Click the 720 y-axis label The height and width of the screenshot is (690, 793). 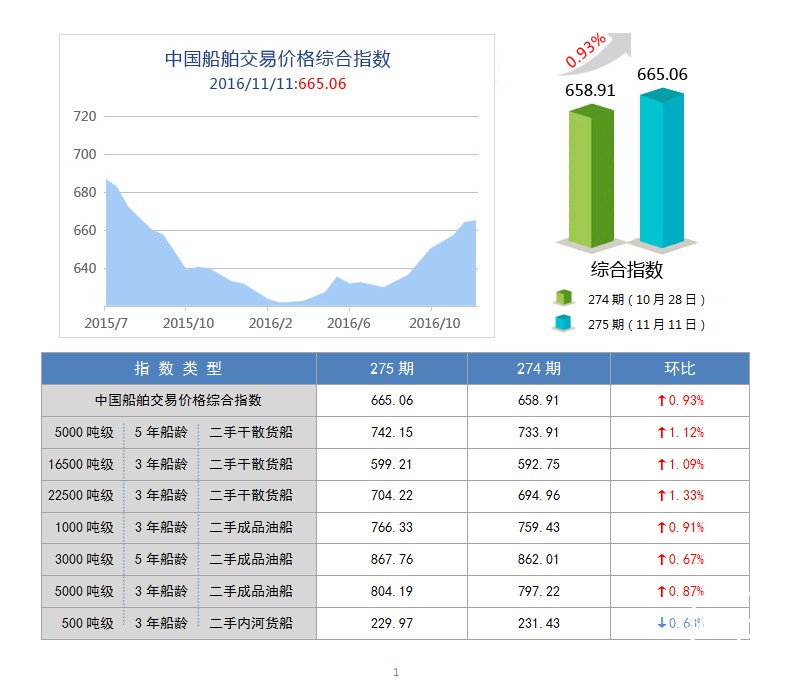84,116
